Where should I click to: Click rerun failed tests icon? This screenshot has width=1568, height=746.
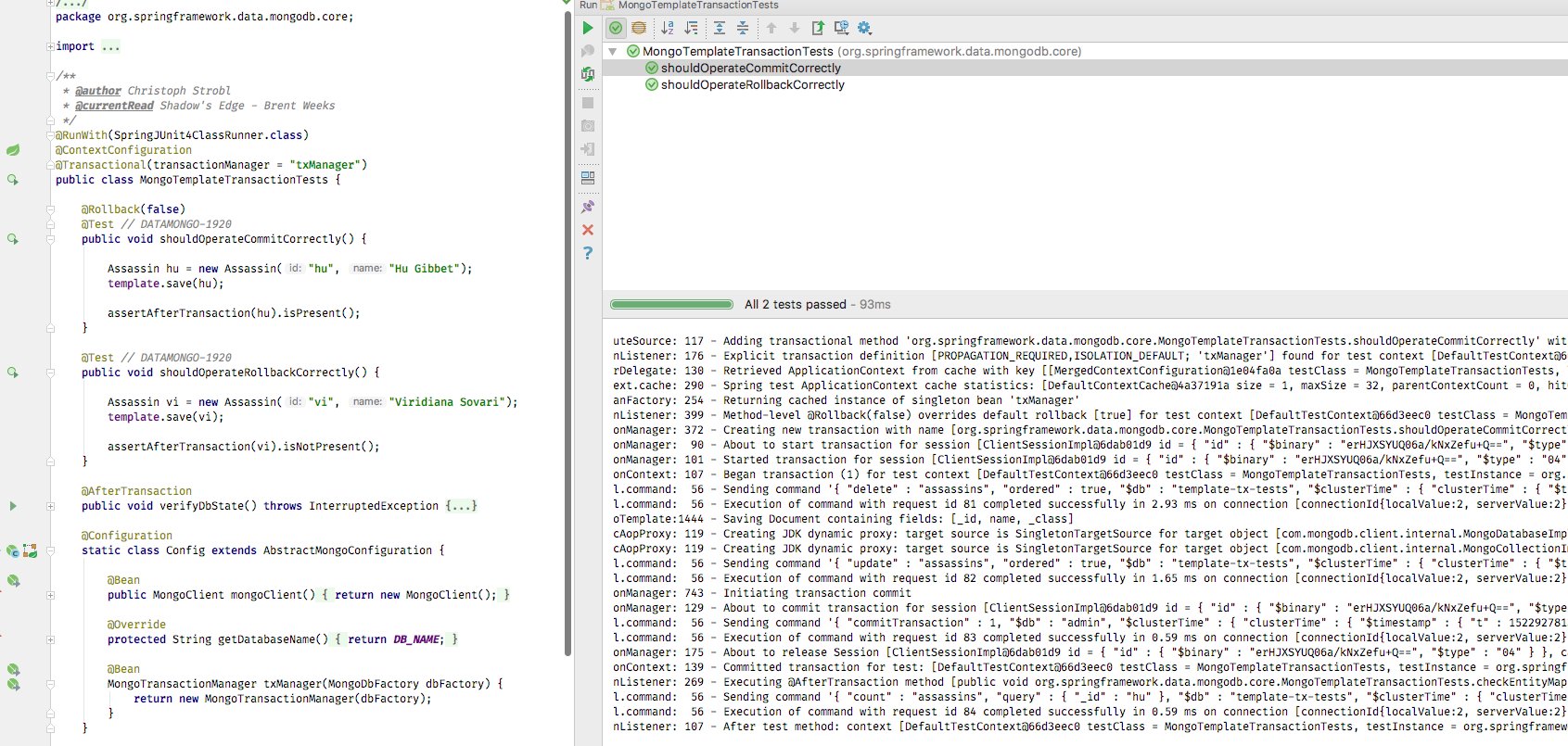[x=588, y=51]
